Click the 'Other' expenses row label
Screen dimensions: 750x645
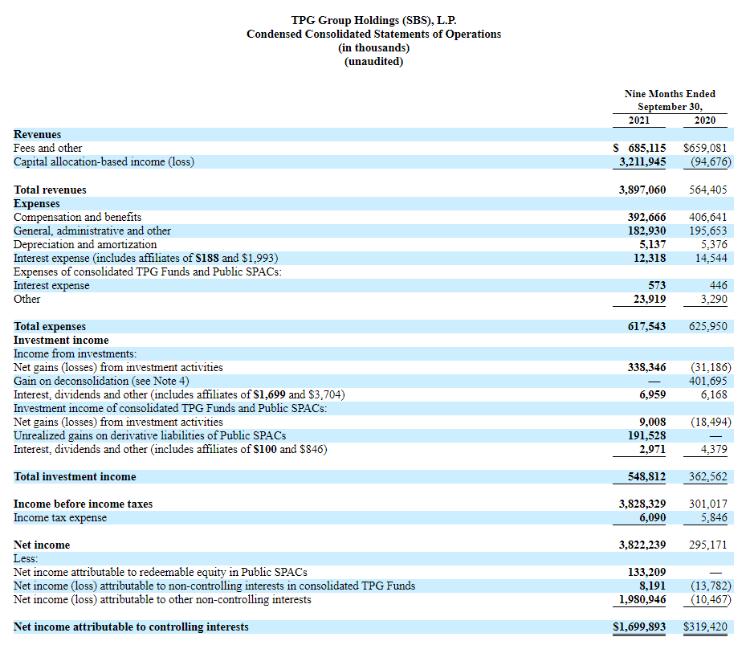tap(27, 299)
